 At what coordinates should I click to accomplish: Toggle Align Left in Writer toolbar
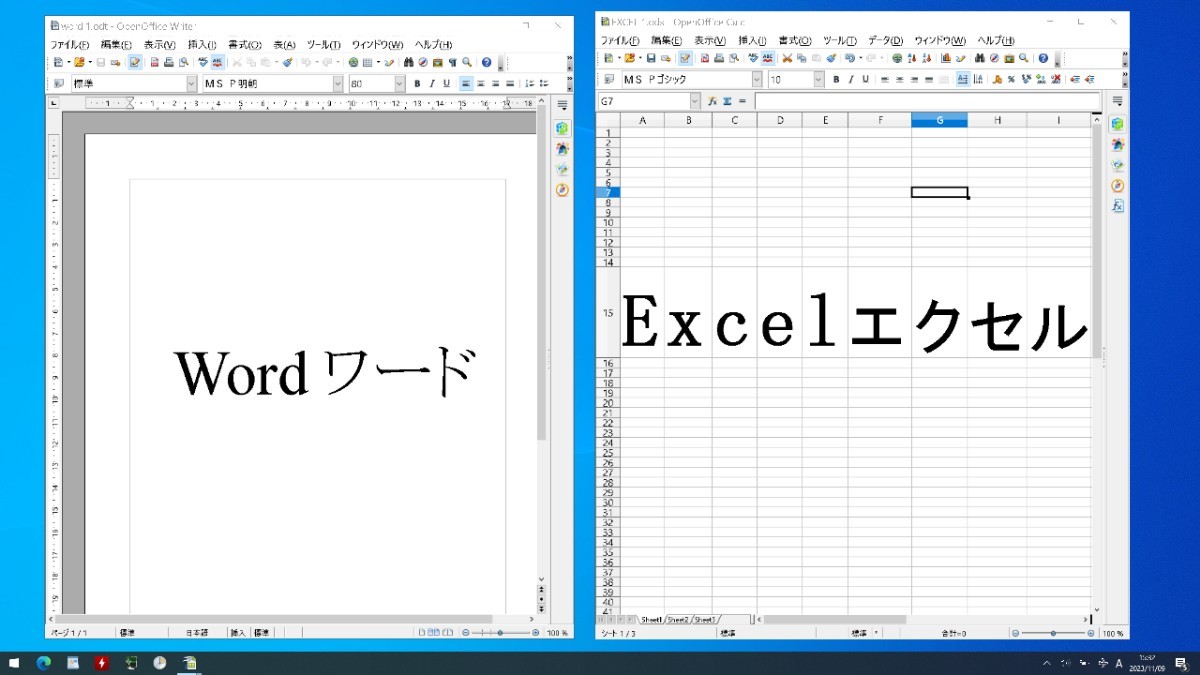(x=467, y=84)
